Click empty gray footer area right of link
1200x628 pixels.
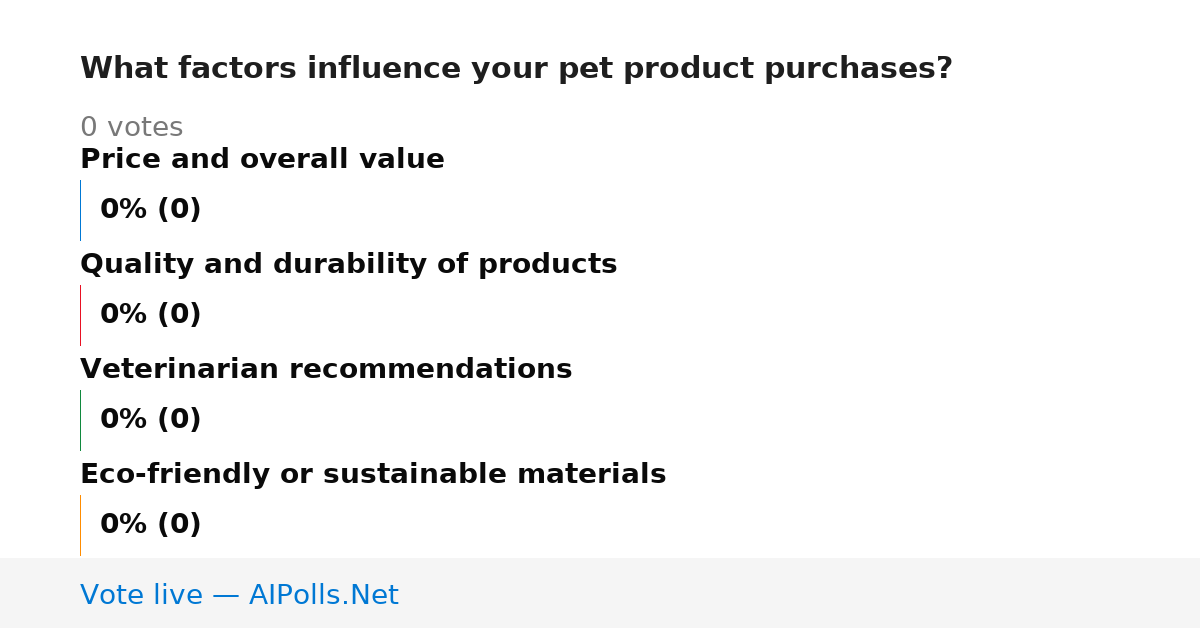click(x=800, y=593)
